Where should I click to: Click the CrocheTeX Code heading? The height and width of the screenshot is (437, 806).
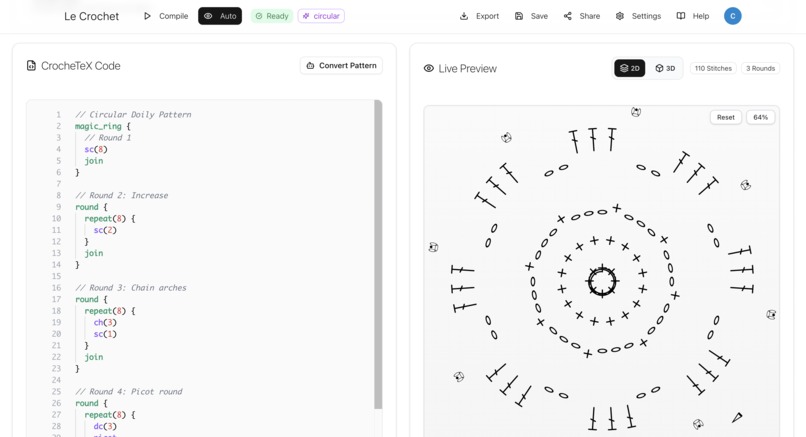point(81,66)
